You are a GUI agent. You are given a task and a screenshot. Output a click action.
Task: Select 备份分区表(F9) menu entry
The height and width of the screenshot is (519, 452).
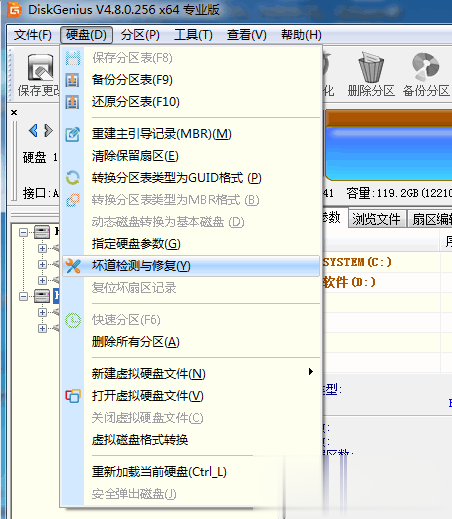click(x=191, y=80)
